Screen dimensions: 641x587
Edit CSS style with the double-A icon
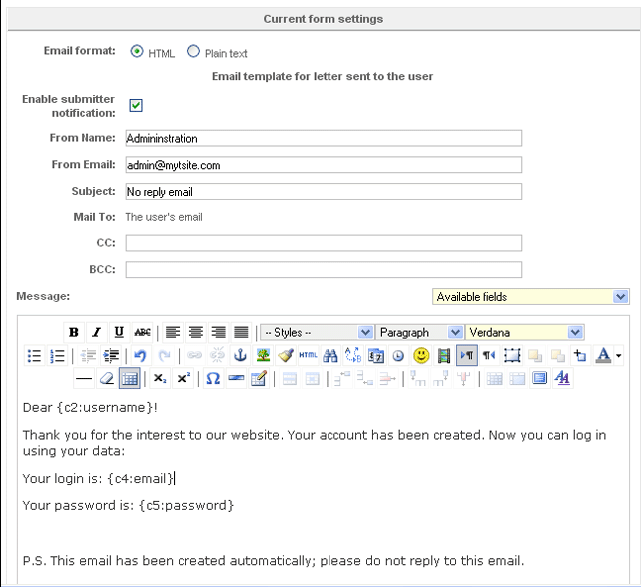[563, 379]
